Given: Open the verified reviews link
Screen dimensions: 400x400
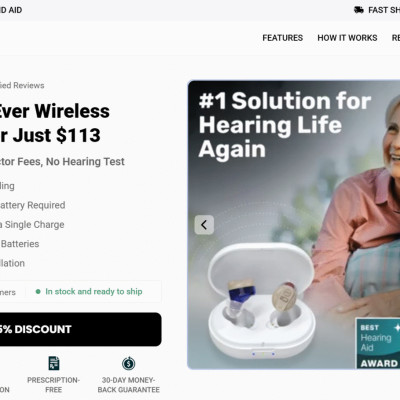Looking at the screenshot, I should tap(22, 85).
